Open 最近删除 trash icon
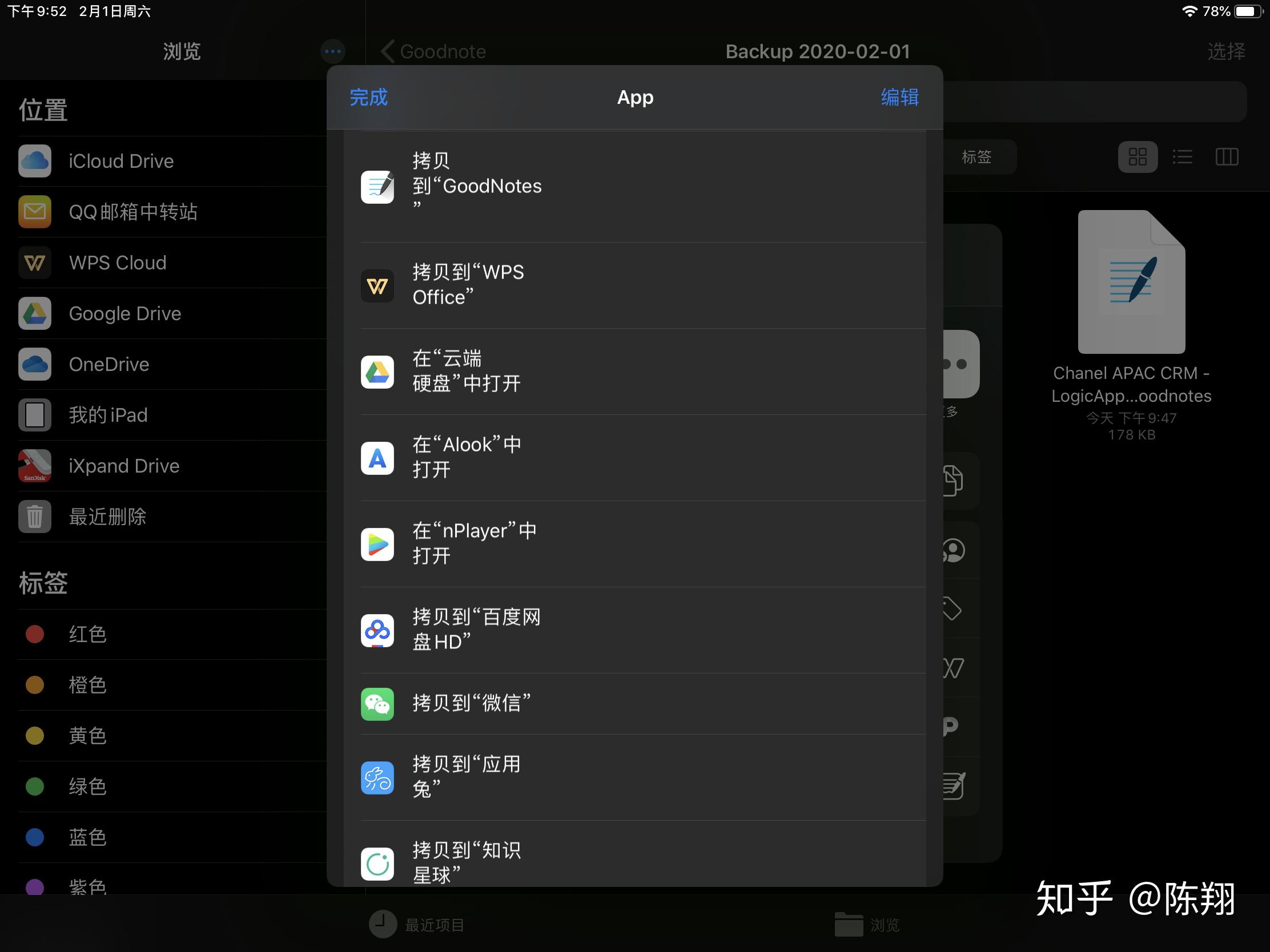Image resolution: width=1270 pixels, height=952 pixels. 35,517
